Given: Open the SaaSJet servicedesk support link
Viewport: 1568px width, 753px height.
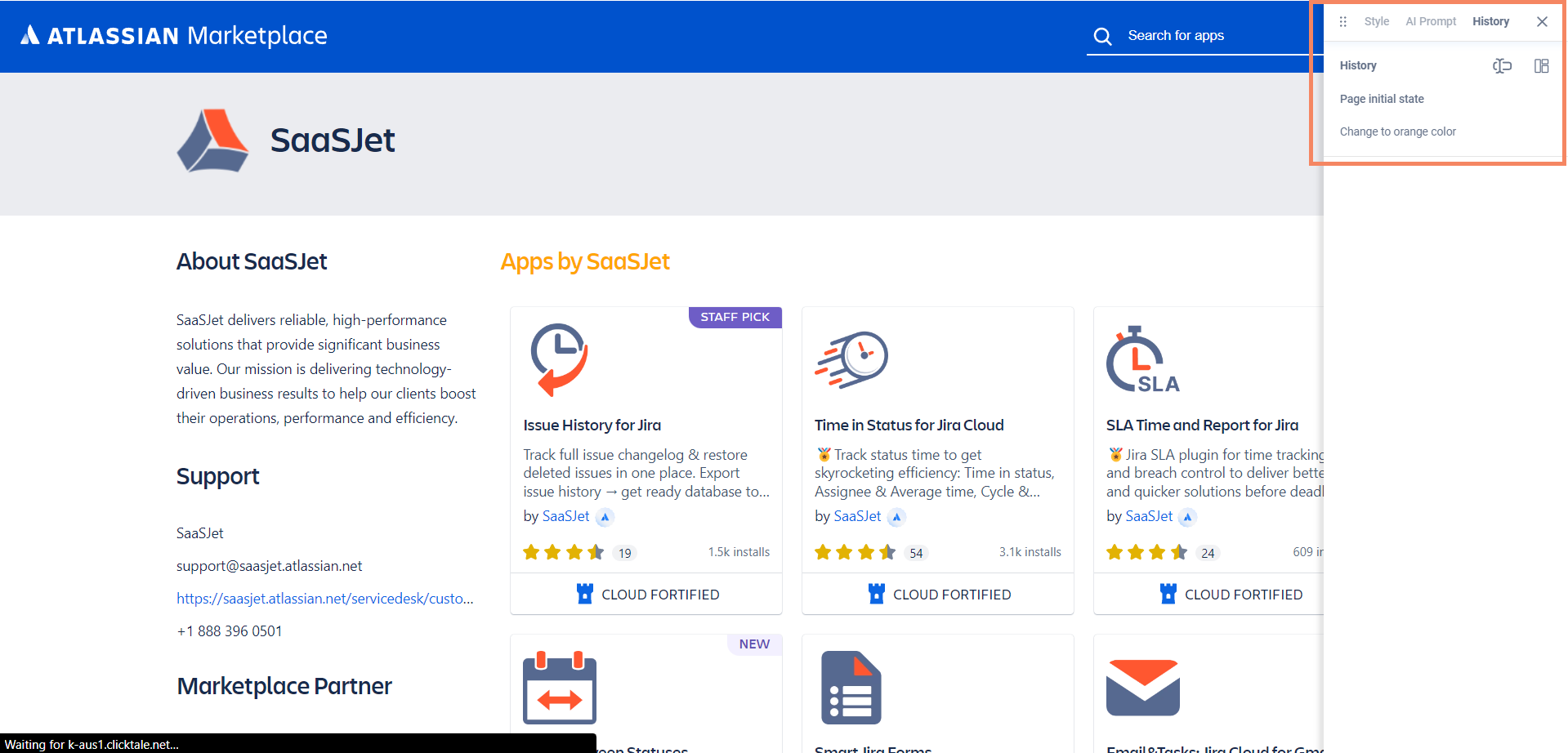Looking at the screenshot, I should tap(324, 599).
